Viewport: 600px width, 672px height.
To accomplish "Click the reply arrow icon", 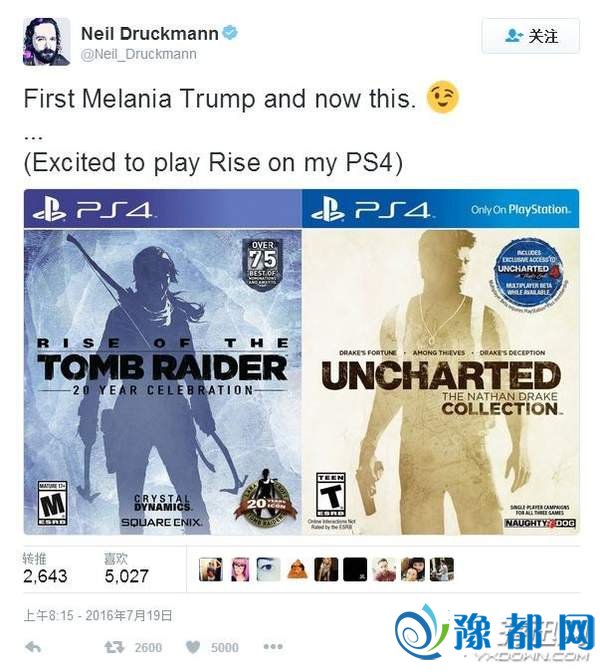I will (x=33, y=647).
